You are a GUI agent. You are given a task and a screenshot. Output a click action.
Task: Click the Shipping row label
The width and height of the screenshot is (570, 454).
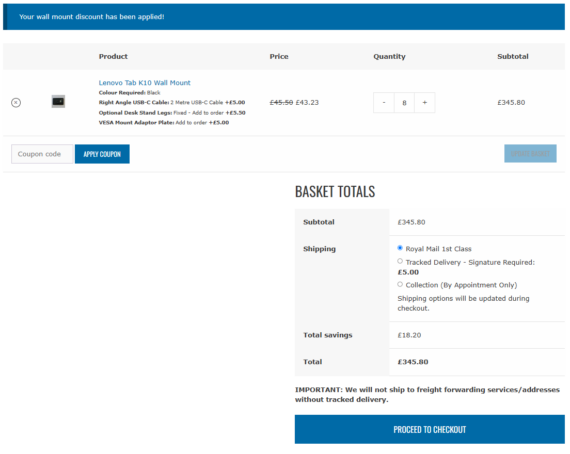coord(320,249)
